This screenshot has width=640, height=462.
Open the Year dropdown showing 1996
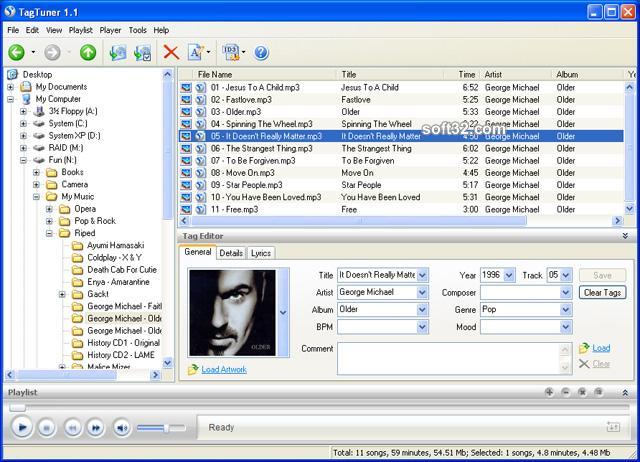(x=509, y=275)
